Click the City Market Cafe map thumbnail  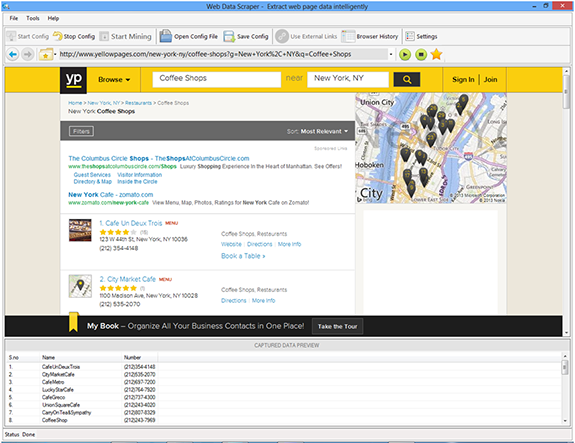click(x=80, y=286)
